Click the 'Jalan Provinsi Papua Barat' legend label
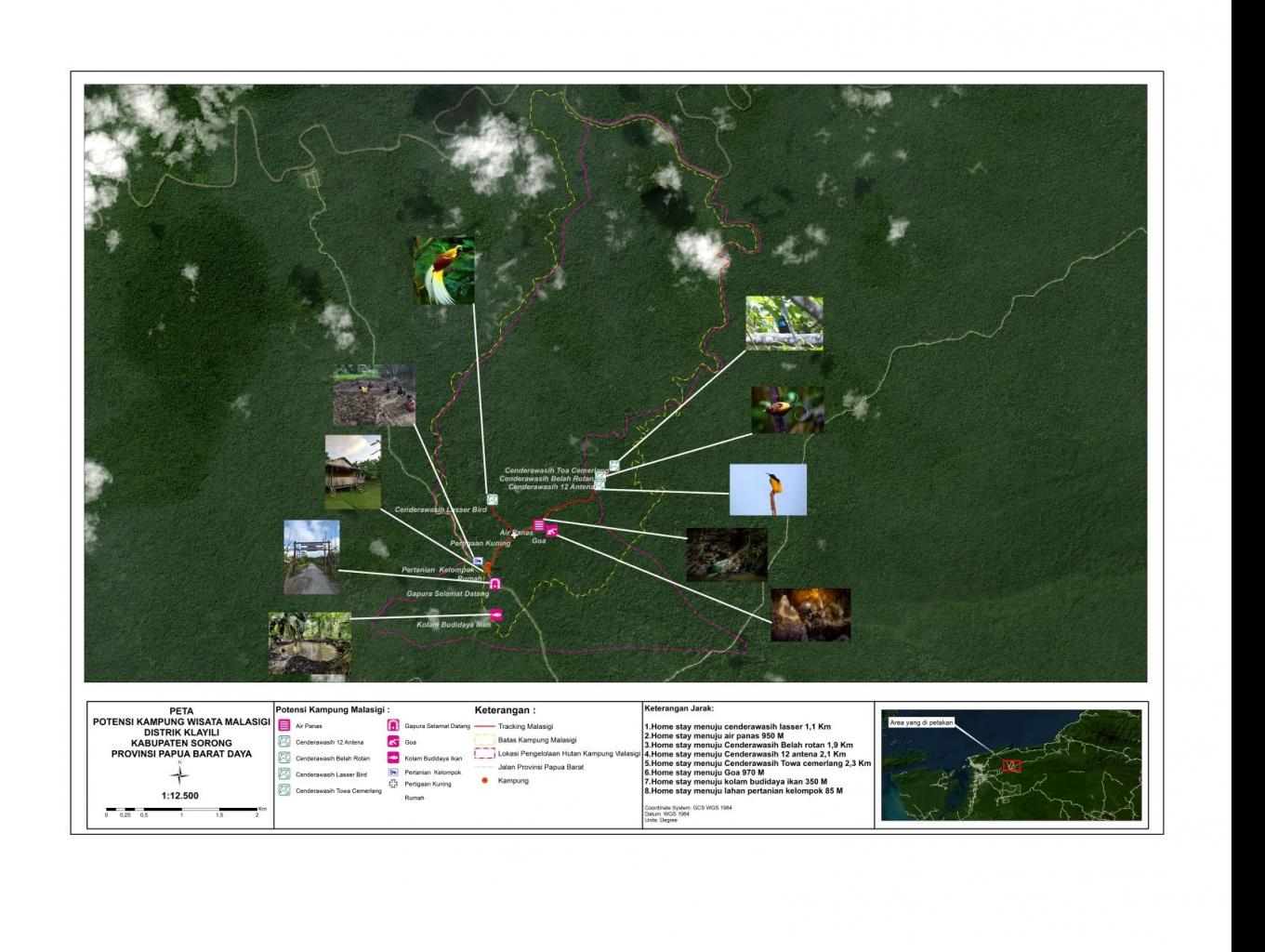 pyautogui.click(x=541, y=767)
